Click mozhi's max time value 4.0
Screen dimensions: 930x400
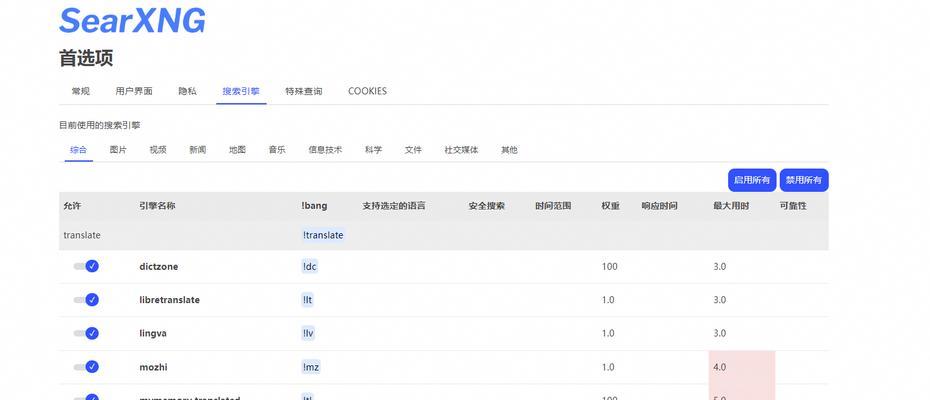click(719, 367)
